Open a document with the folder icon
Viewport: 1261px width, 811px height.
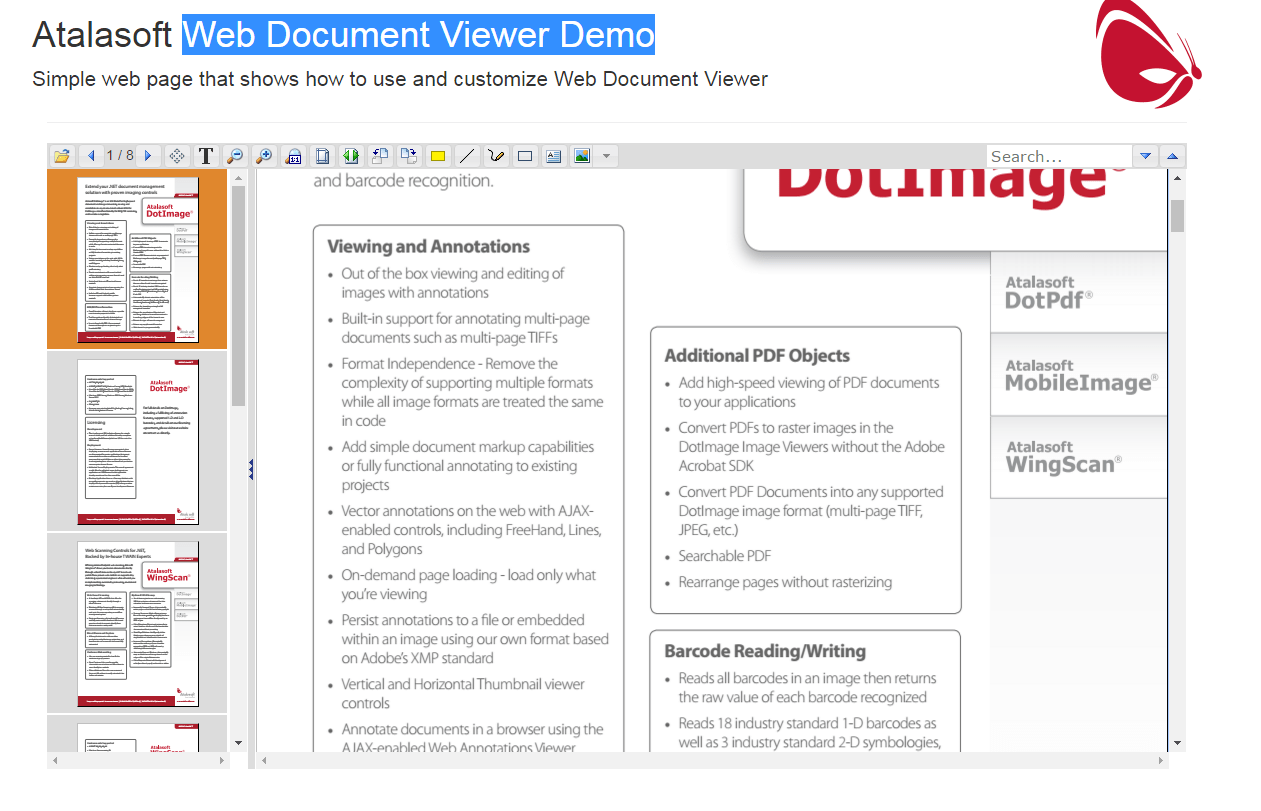tap(61, 156)
